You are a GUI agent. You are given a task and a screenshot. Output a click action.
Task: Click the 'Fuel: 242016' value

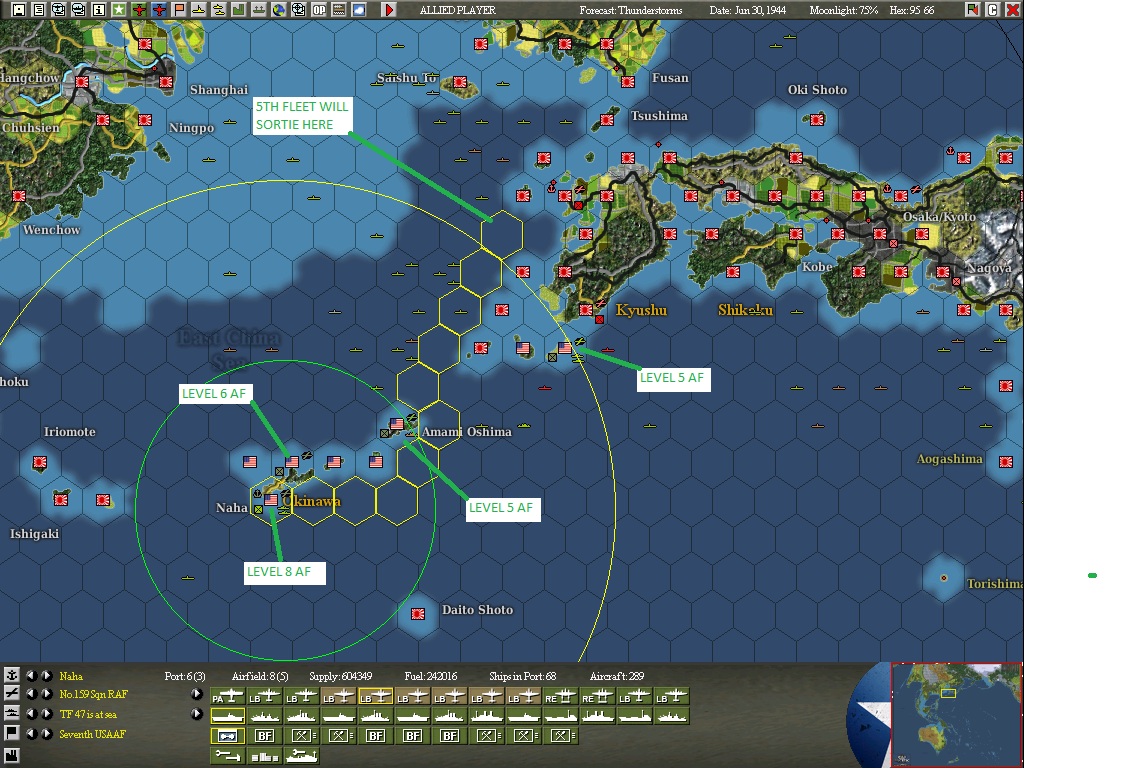[431, 676]
